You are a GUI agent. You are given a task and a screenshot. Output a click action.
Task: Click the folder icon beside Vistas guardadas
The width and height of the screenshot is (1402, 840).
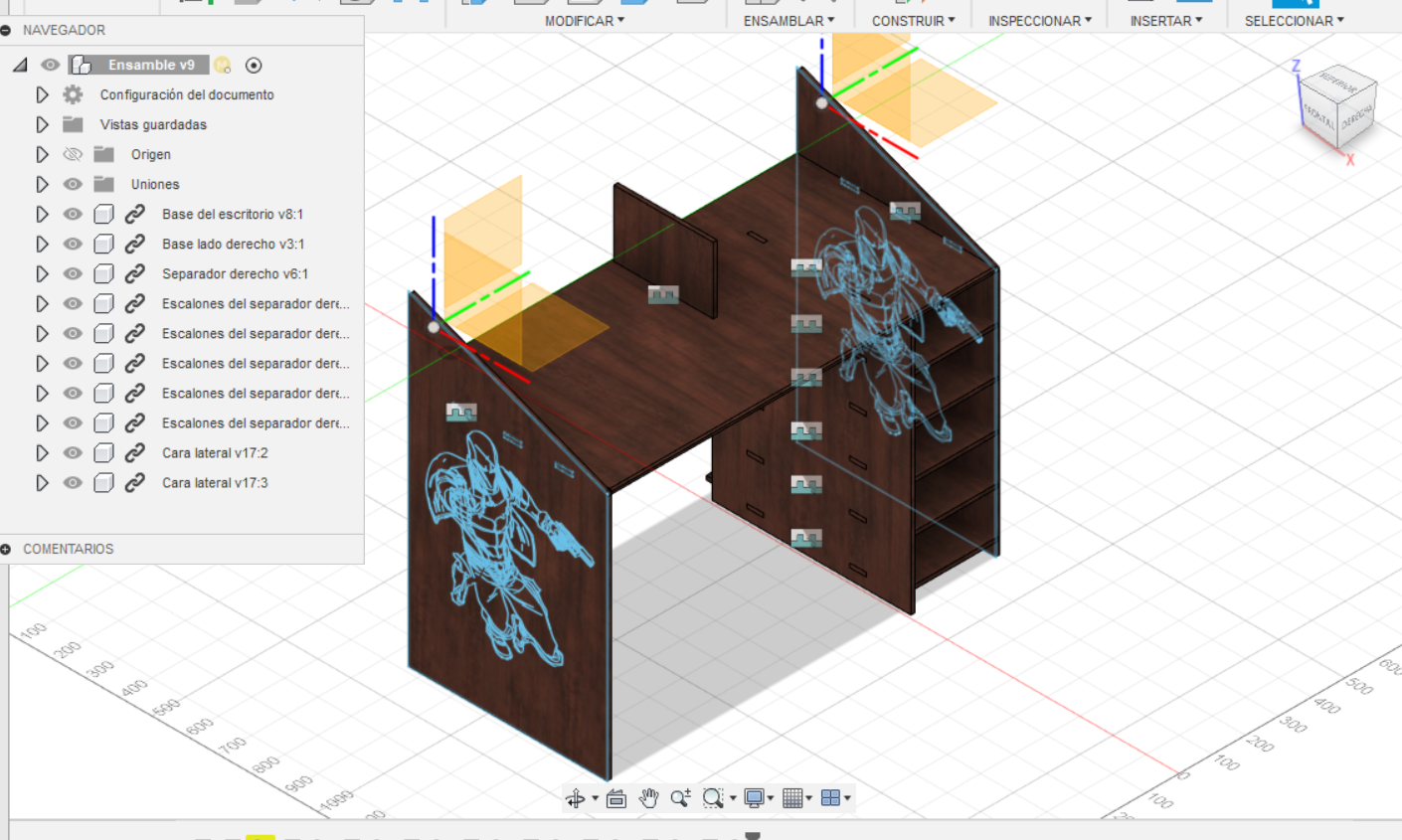click(x=73, y=124)
